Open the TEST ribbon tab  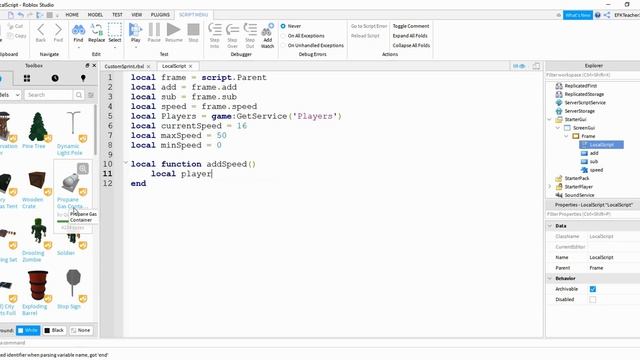pyautogui.click(x=117, y=15)
